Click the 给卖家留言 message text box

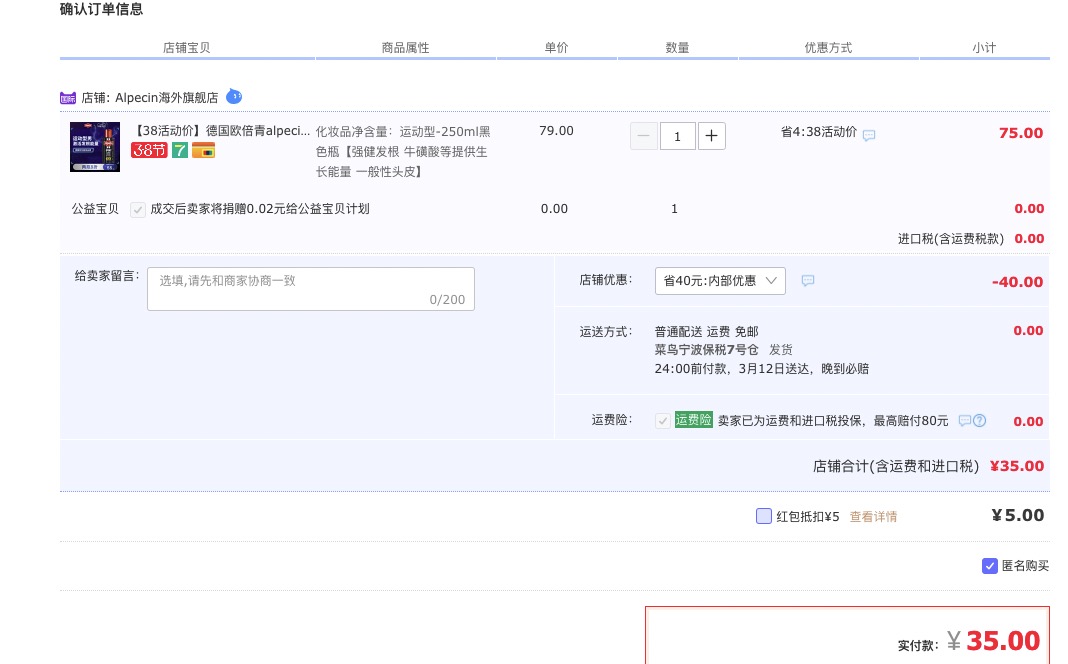click(311, 289)
